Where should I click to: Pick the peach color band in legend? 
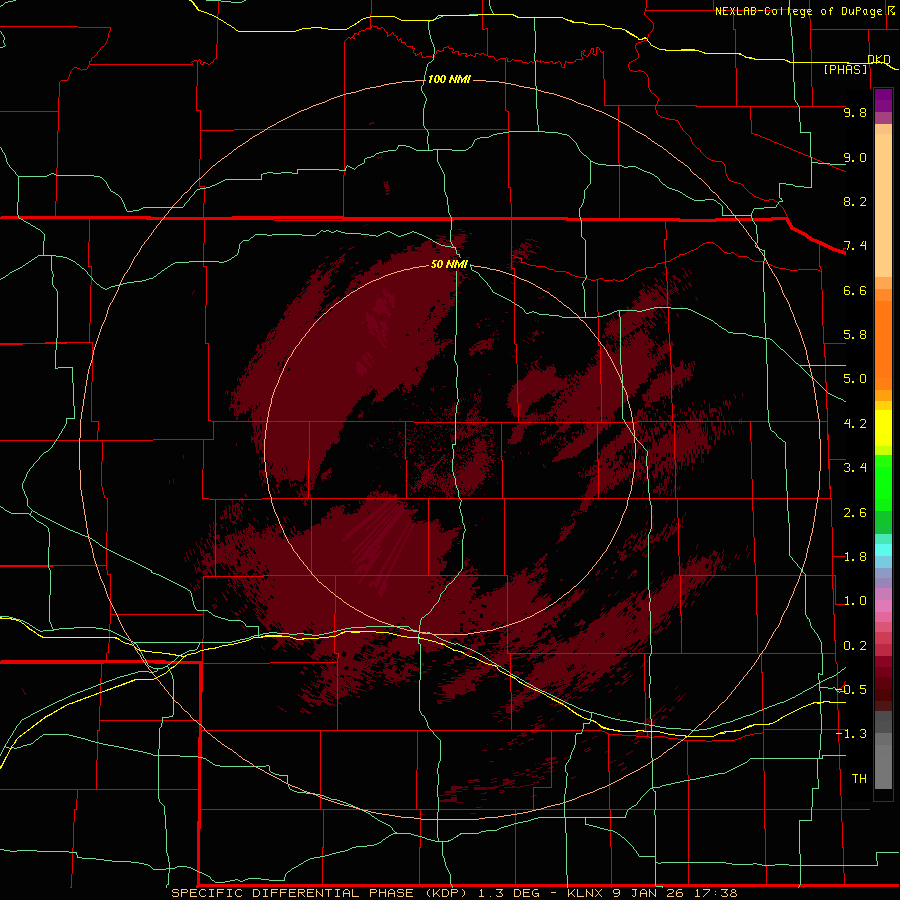[x=883, y=205]
